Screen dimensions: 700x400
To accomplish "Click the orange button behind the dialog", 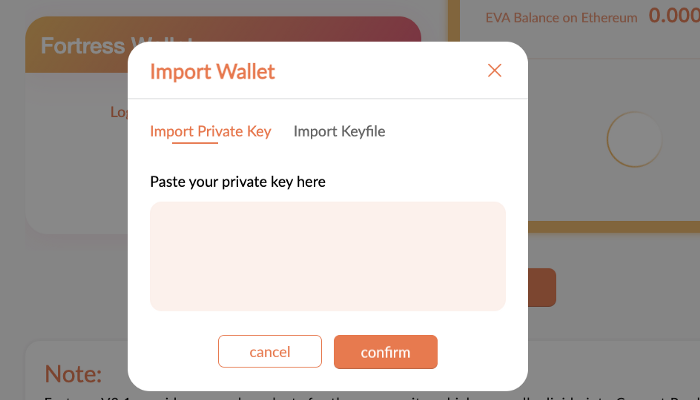I will [x=541, y=287].
